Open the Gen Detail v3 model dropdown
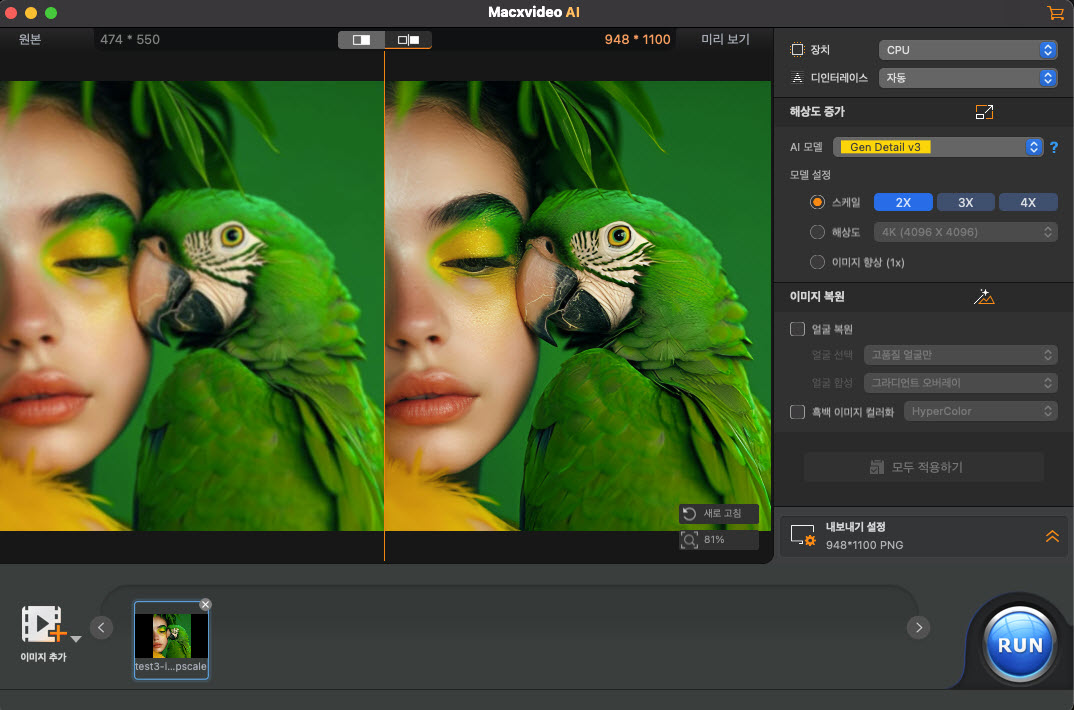The width and height of the screenshot is (1074, 710). pyautogui.click(x=938, y=147)
